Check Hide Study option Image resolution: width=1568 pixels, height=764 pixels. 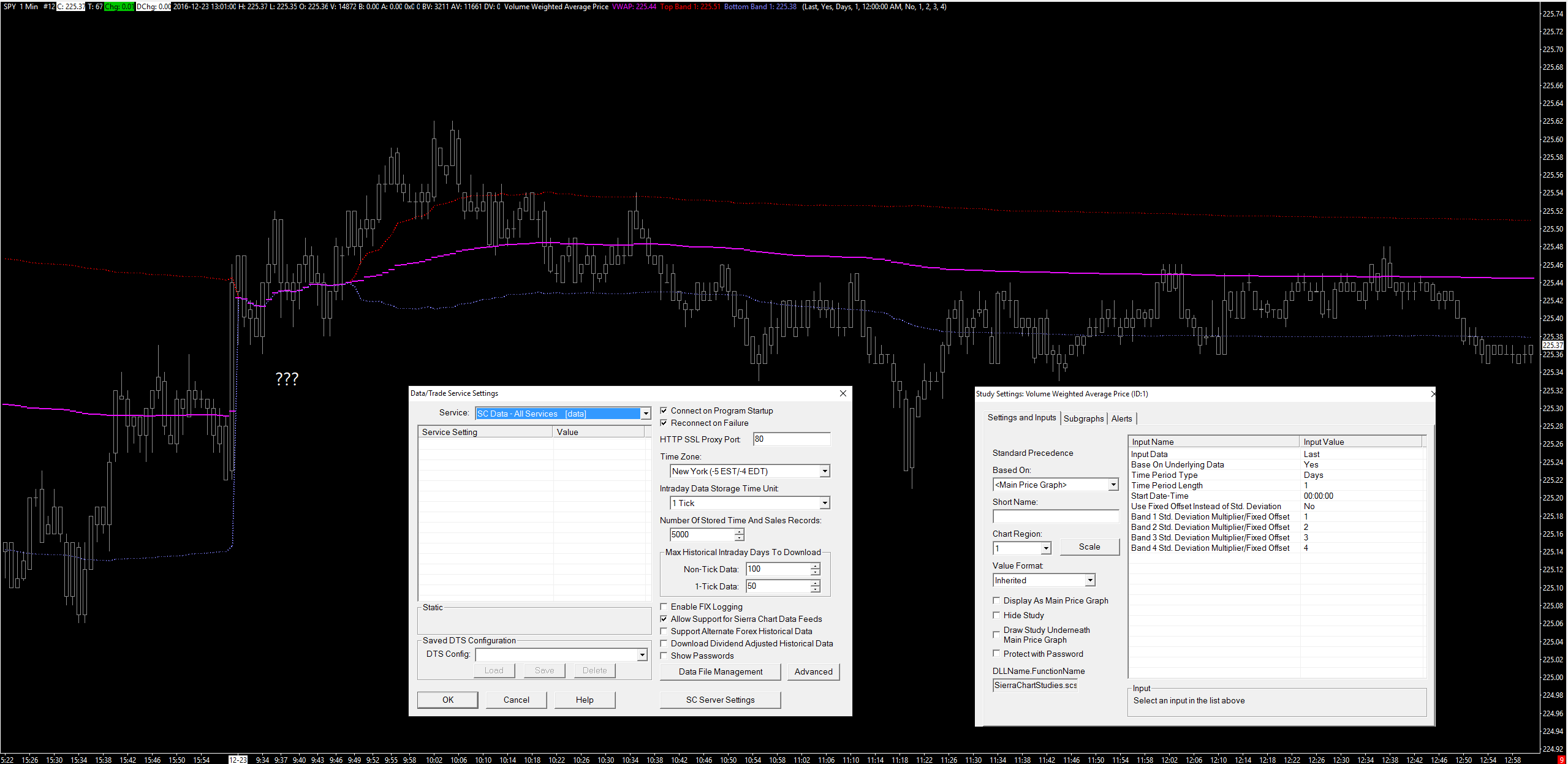point(996,615)
